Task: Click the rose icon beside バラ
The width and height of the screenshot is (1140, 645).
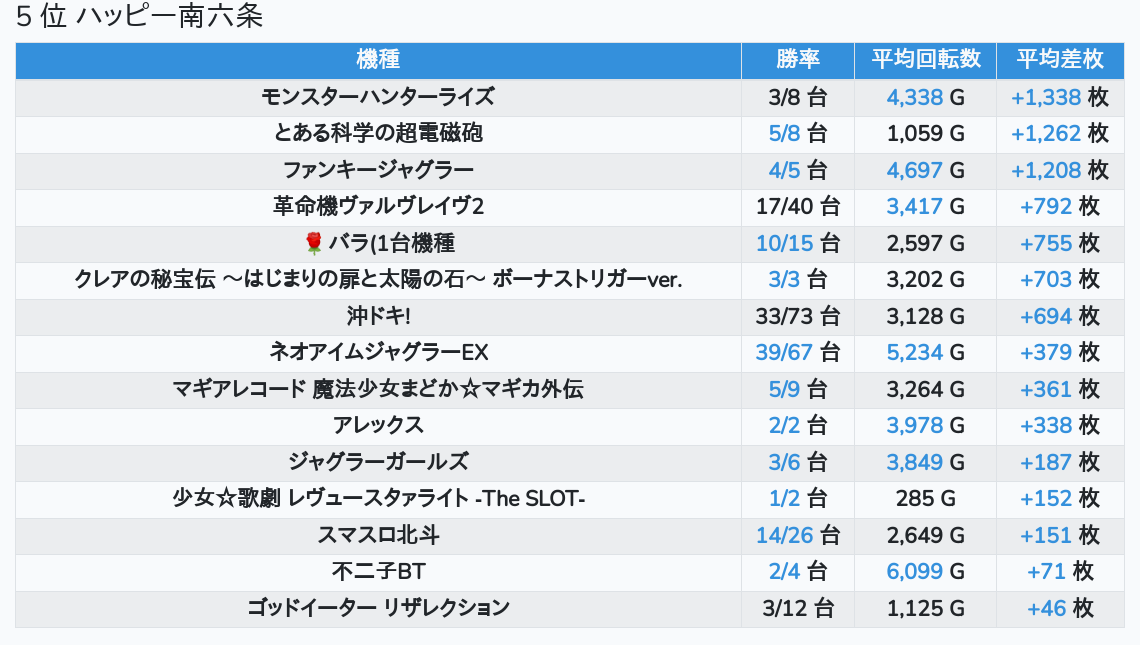Action: tap(314, 243)
